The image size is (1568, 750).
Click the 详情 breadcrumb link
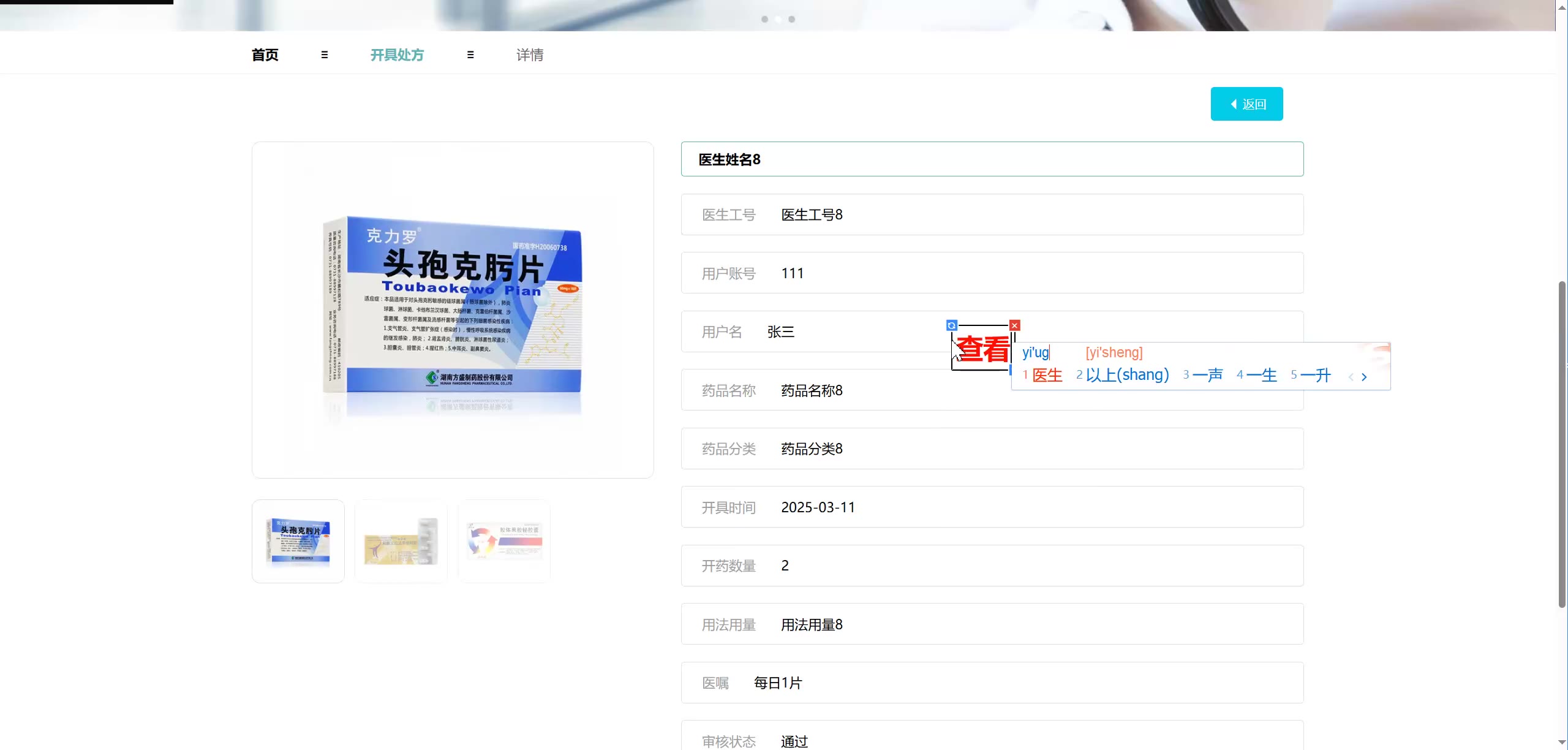point(530,55)
